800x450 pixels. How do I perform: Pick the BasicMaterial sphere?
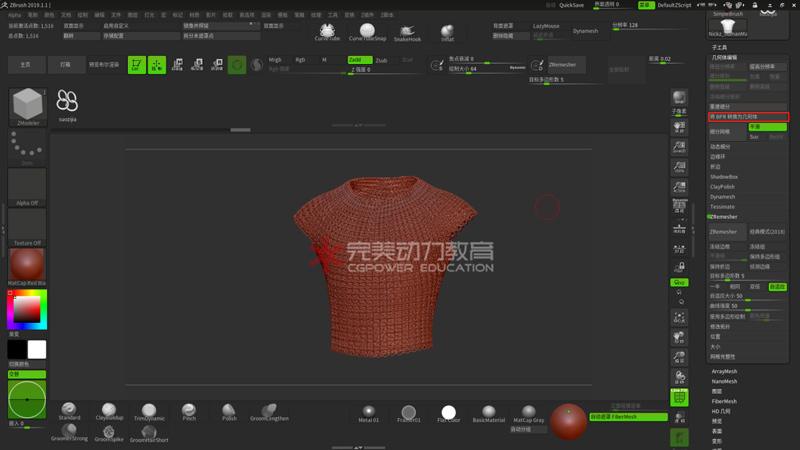click(x=488, y=413)
